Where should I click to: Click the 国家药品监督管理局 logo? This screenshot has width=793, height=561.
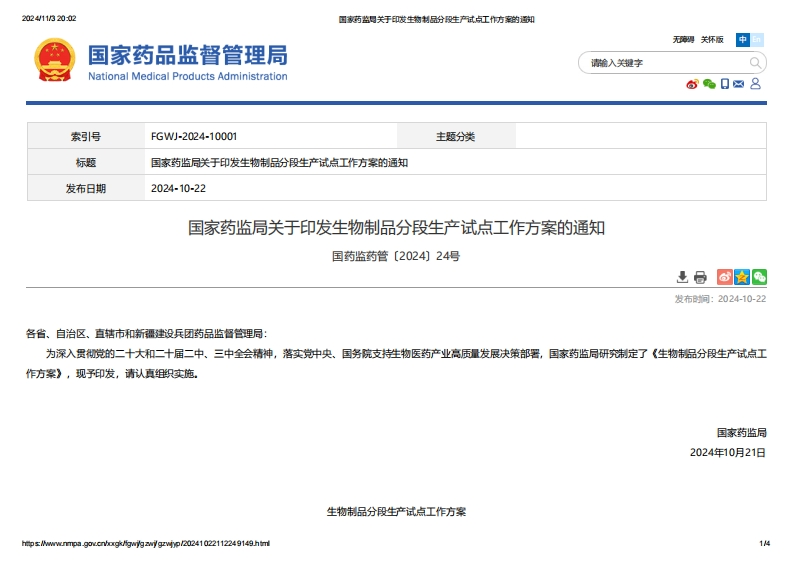click(161, 61)
